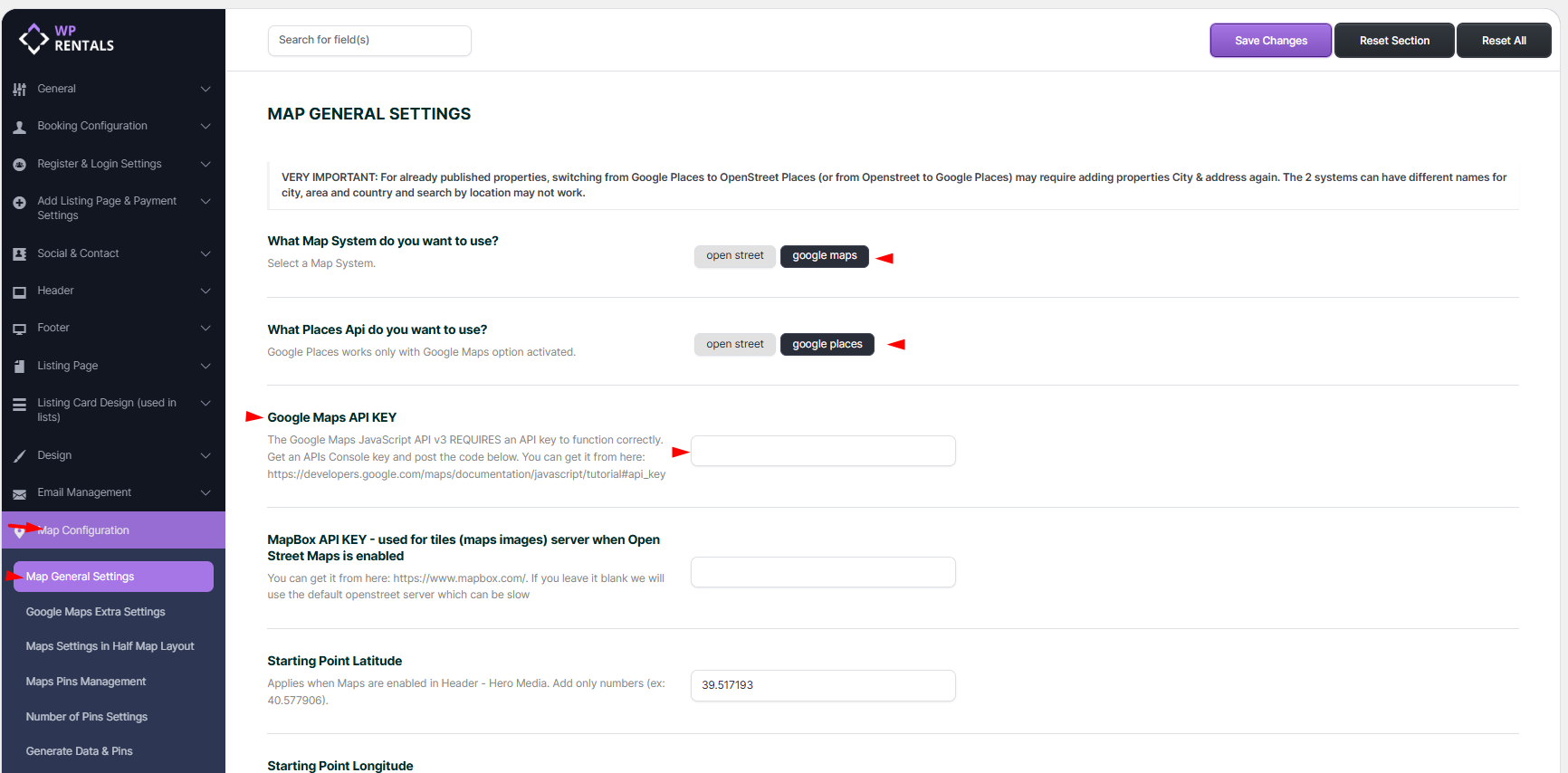The width and height of the screenshot is (1568, 773).
Task: Click the General settings sliders icon
Action: click(x=19, y=90)
